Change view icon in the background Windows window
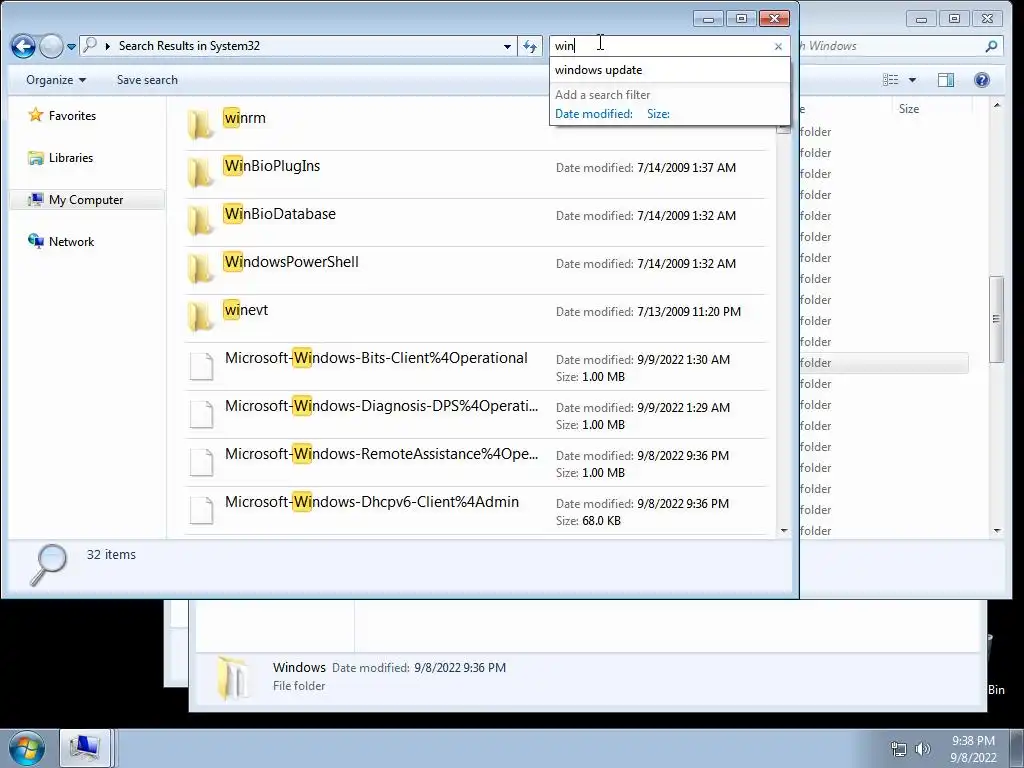Screen dimensions: 1024x768 pyautogui.click(x=890, y=80)
